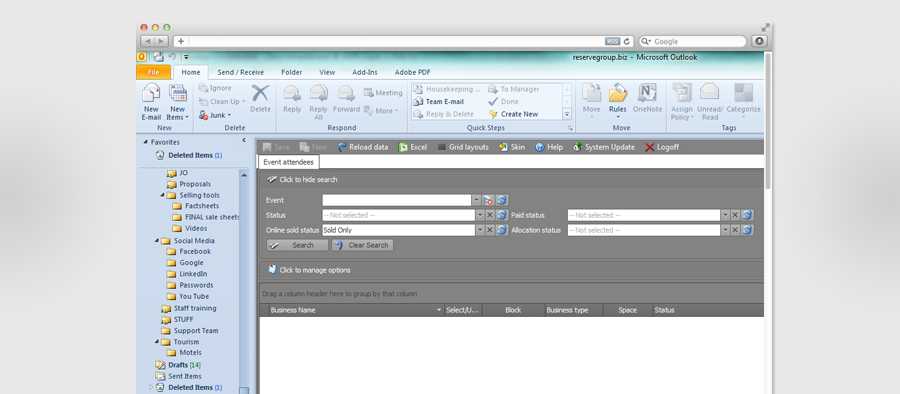Open the Allocation status dropdown
The width and height of the screenshot is (900, 394).
tap(725, 230)
